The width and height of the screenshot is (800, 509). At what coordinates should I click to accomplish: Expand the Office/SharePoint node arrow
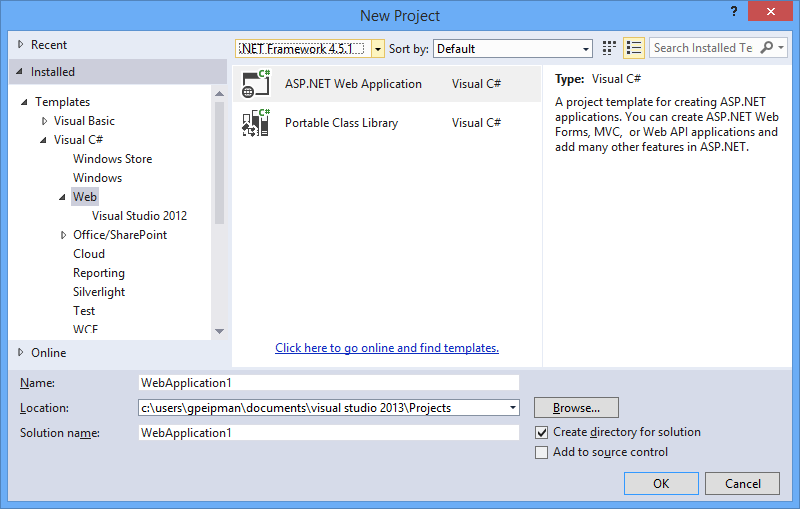63,235
